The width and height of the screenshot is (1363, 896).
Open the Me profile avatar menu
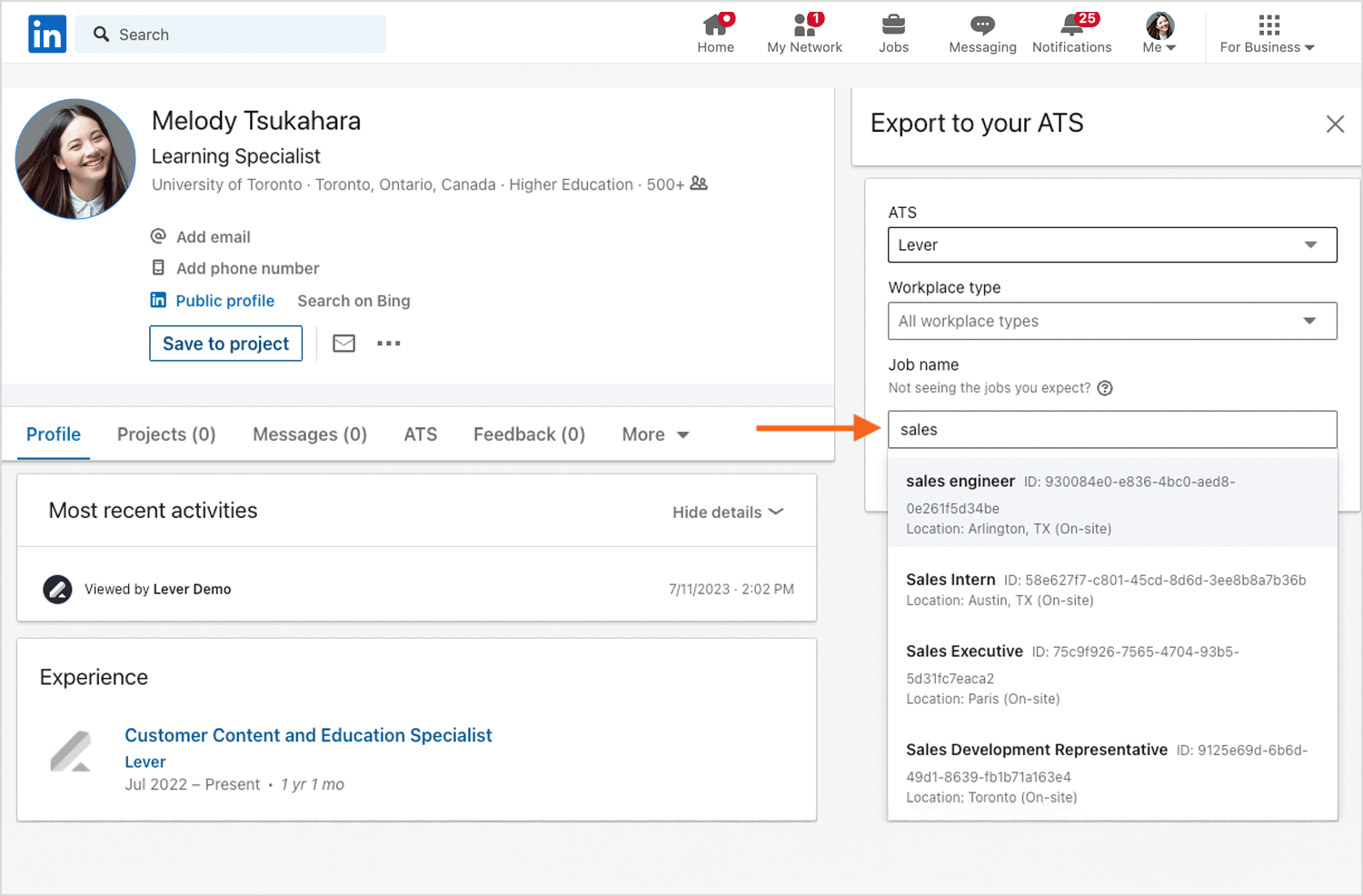[x=1159, y=34]
